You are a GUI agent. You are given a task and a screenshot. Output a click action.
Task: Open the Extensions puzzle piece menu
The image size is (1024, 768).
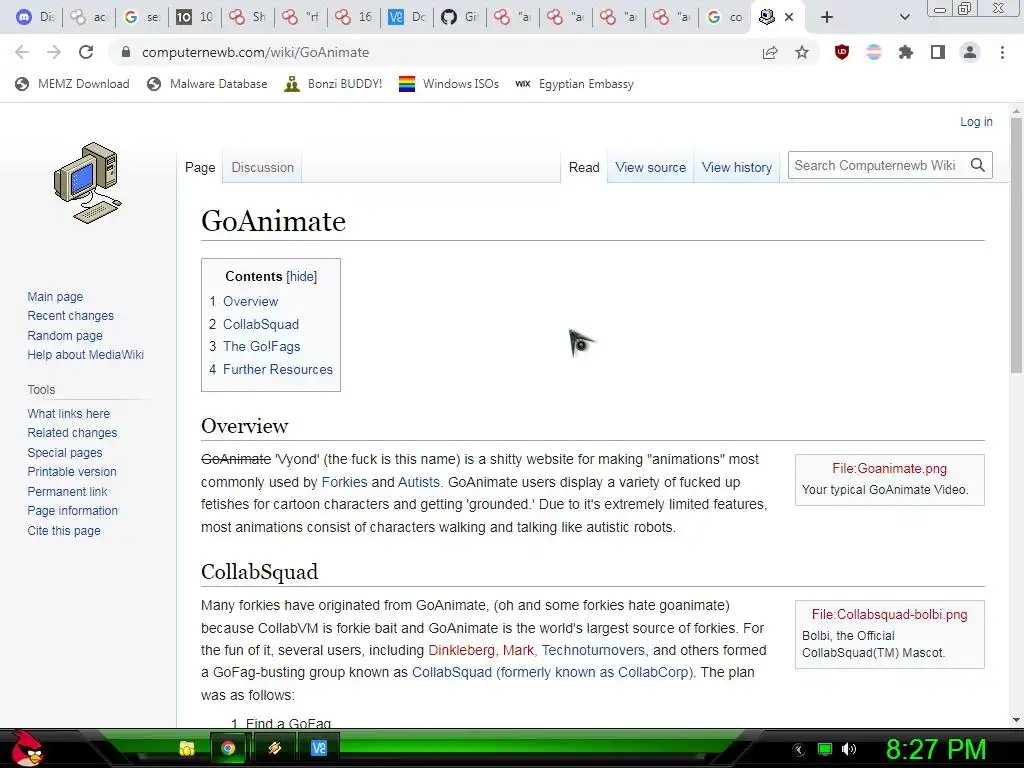pyautogui.click(x=906, y=52)
